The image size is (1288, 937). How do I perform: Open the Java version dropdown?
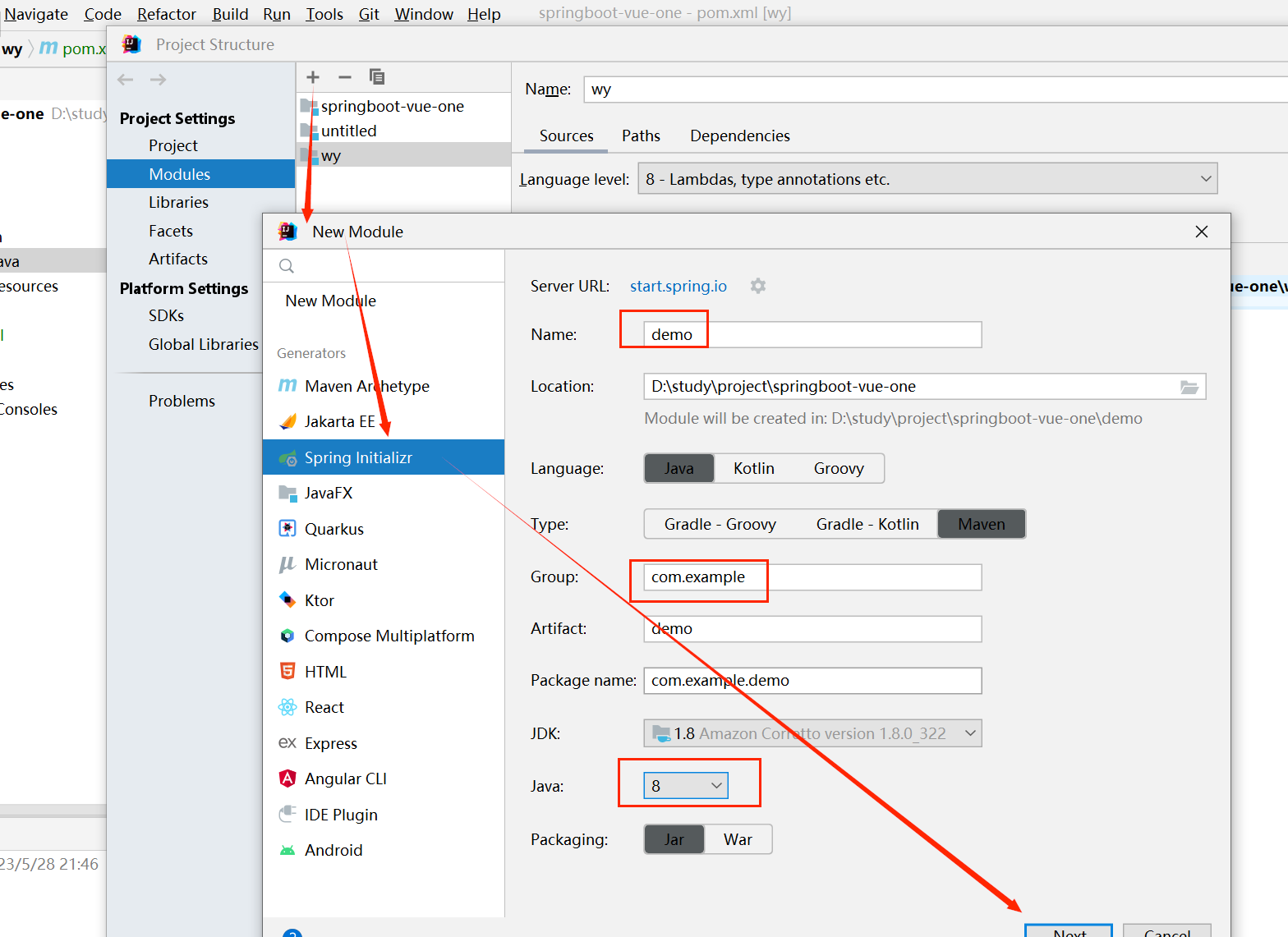coord(686,786)
